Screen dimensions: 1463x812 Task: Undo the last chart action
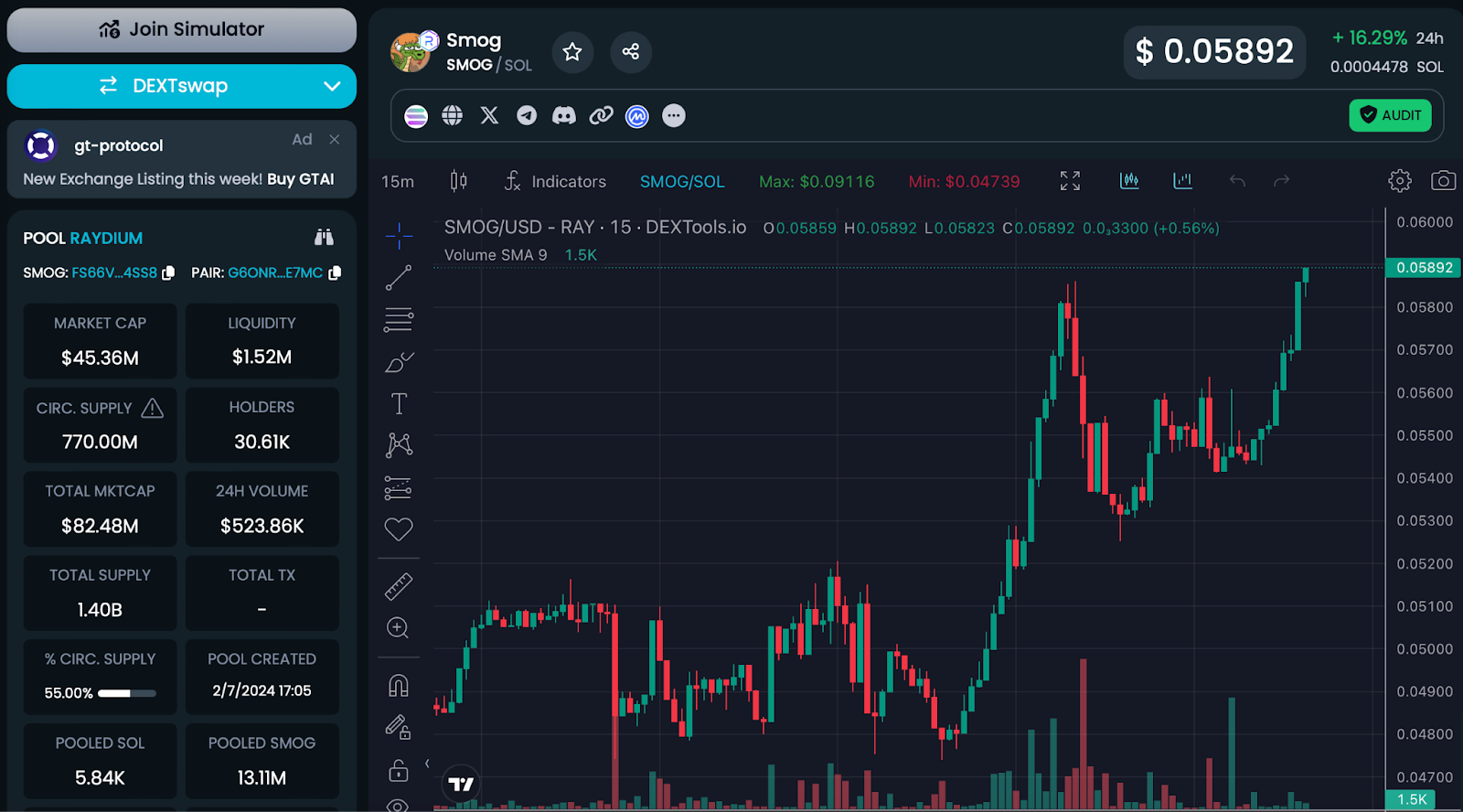(1237, 181)
